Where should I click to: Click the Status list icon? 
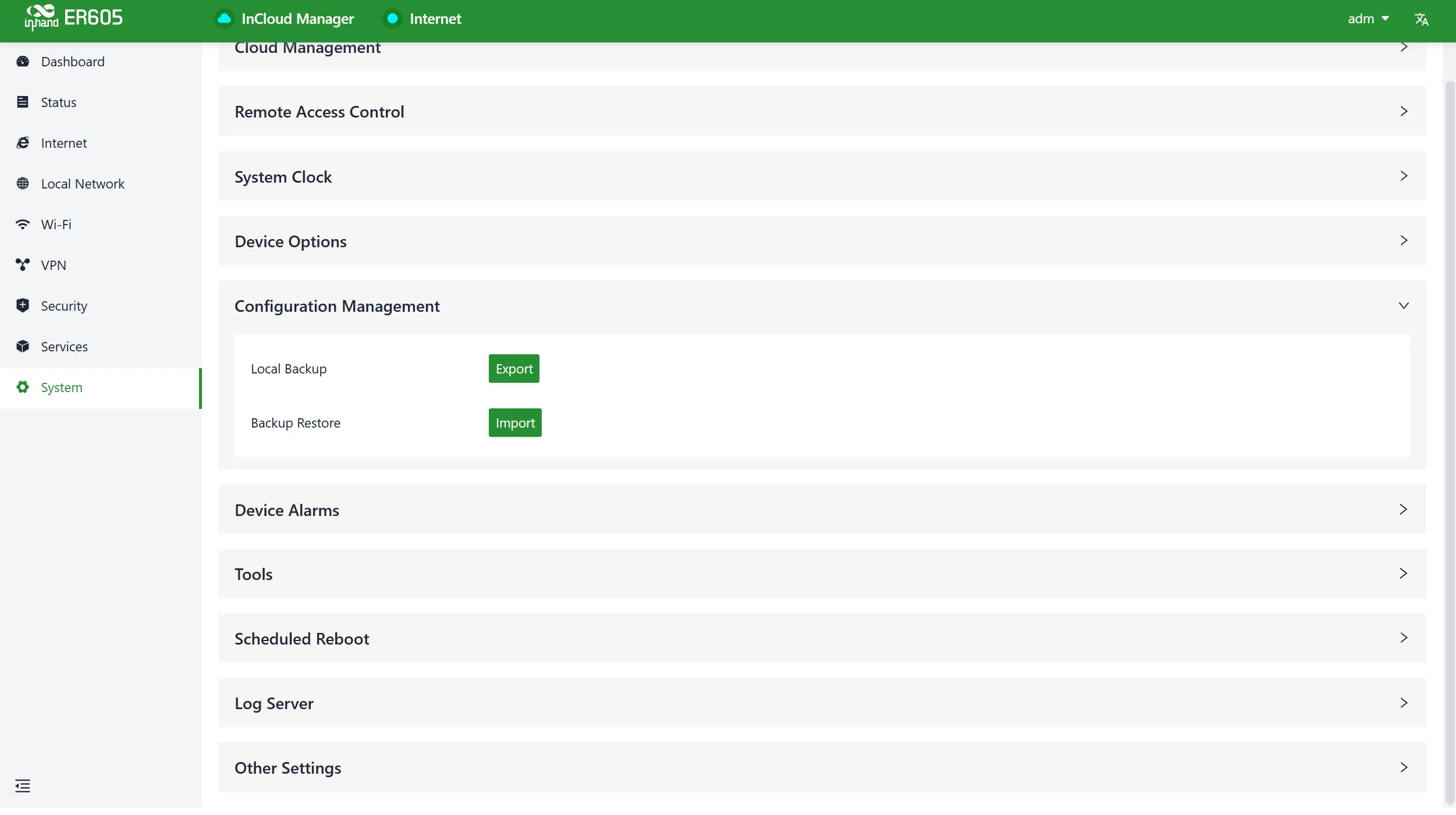point(23,102)
